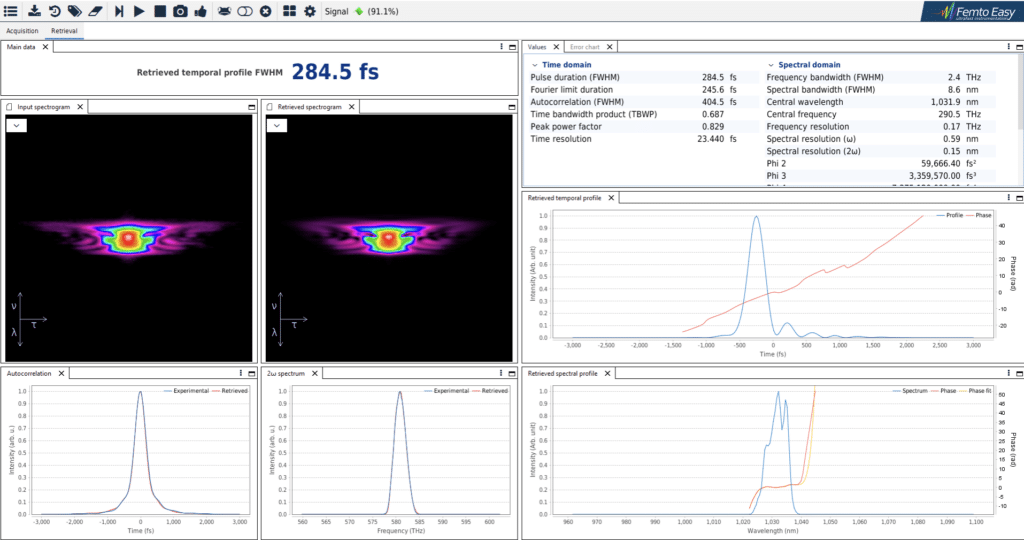Switch to the Retrieval tab

click(x=64, y=31)
